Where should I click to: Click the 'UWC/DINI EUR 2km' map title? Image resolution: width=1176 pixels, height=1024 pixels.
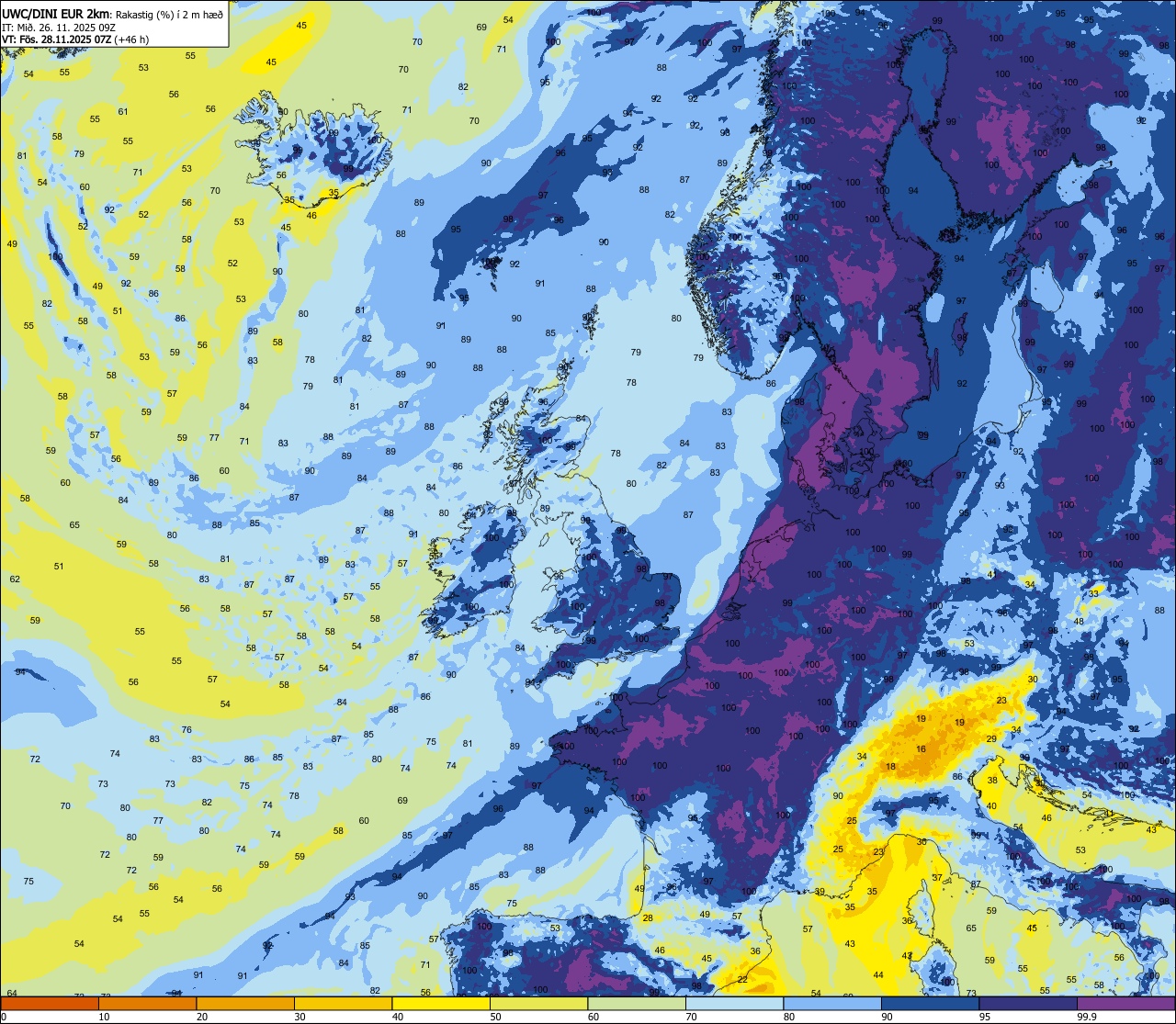point(55,13)
